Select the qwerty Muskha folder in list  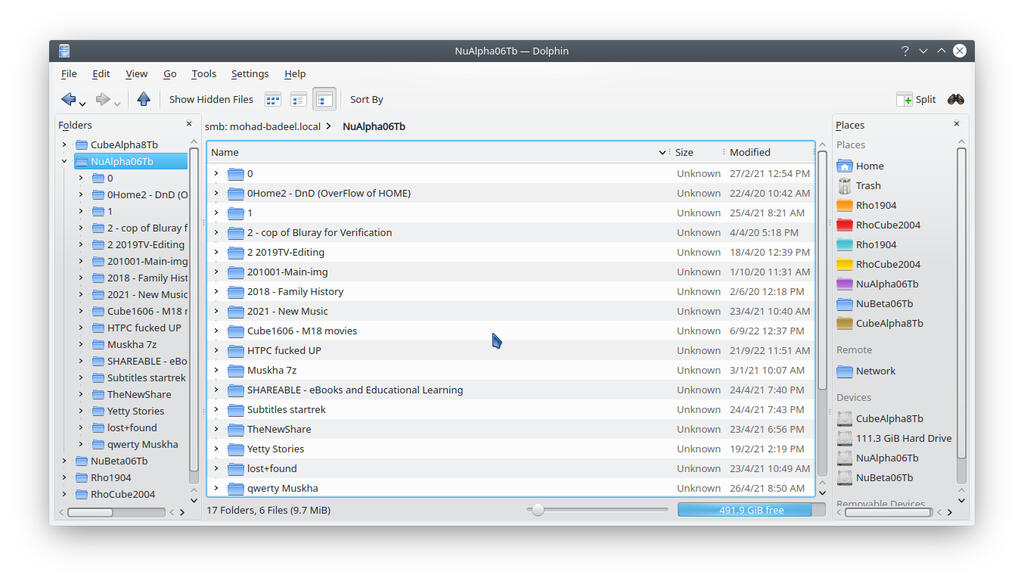[282, 488]
